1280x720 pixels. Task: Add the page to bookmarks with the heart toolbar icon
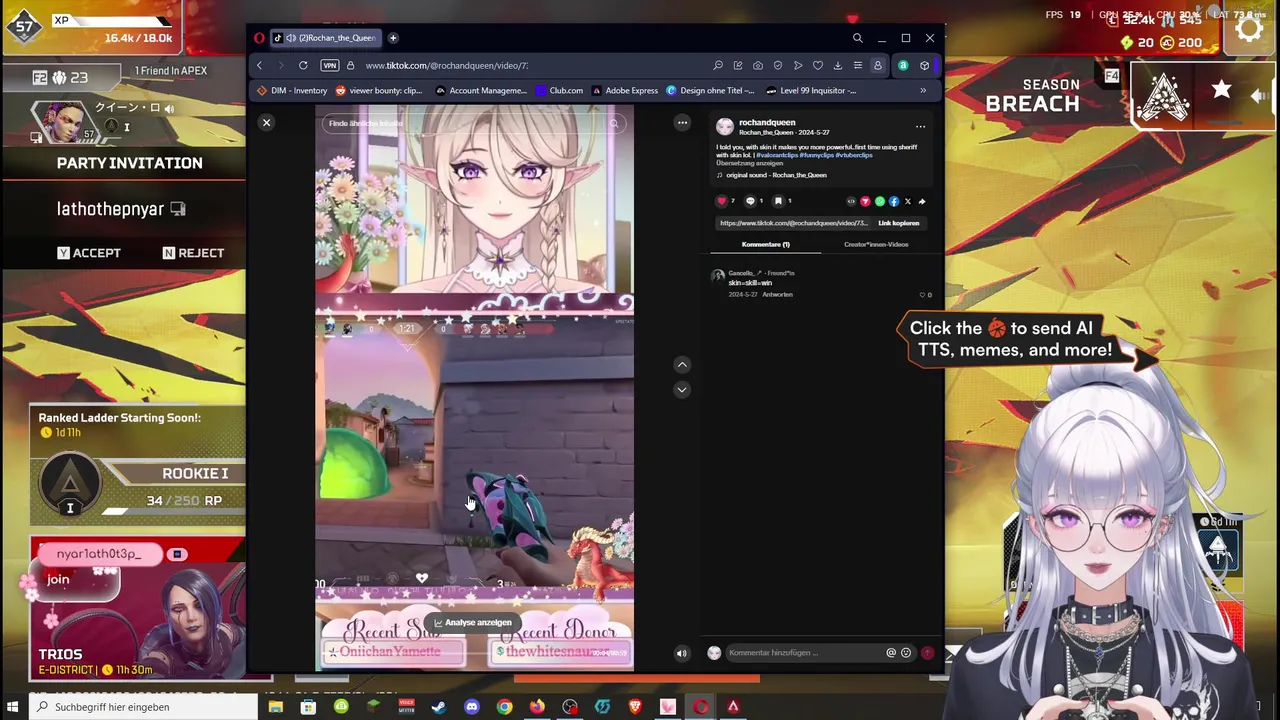point(818,65)
